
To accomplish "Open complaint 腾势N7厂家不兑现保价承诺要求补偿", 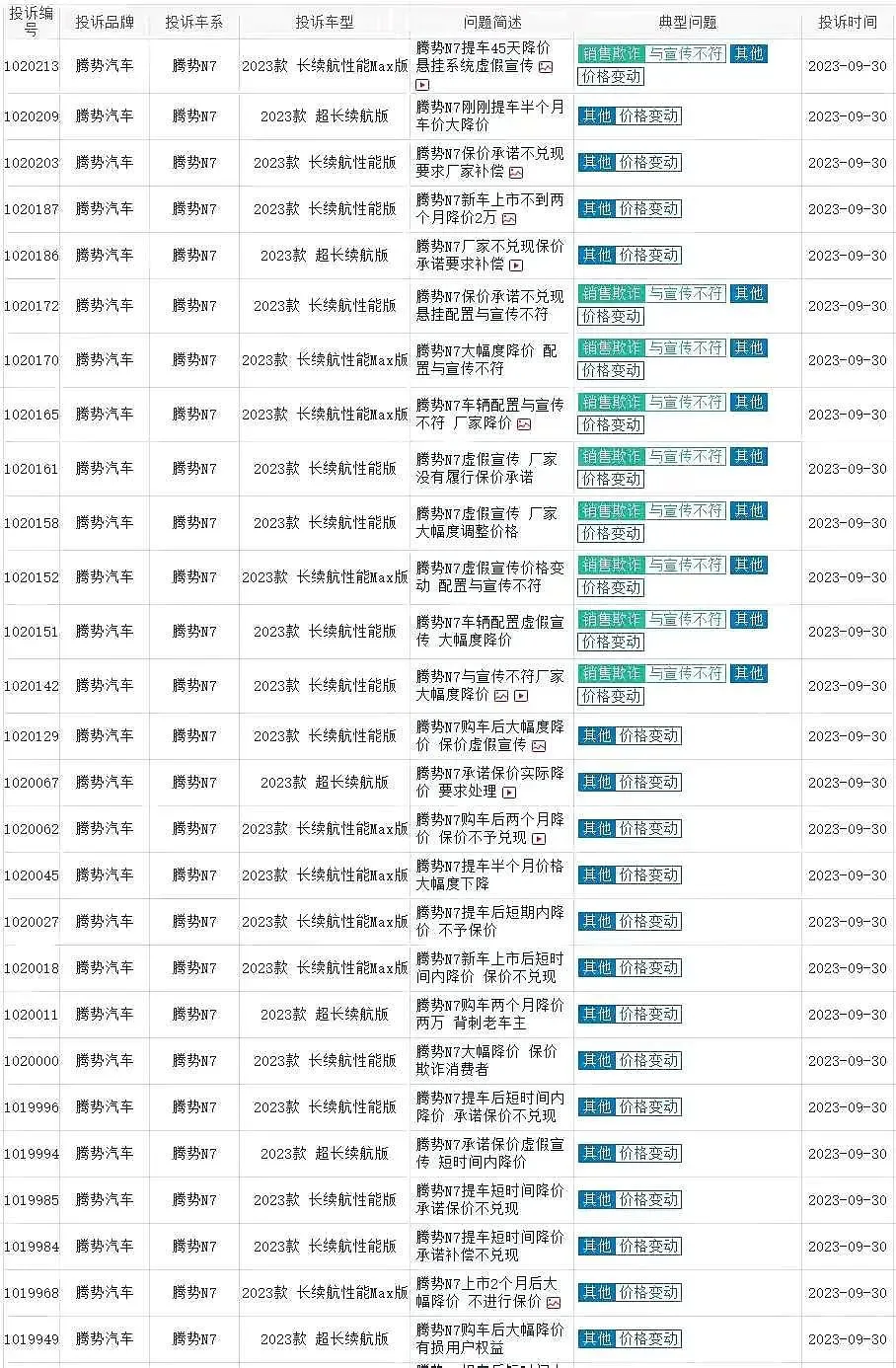I will pos(490,256).
